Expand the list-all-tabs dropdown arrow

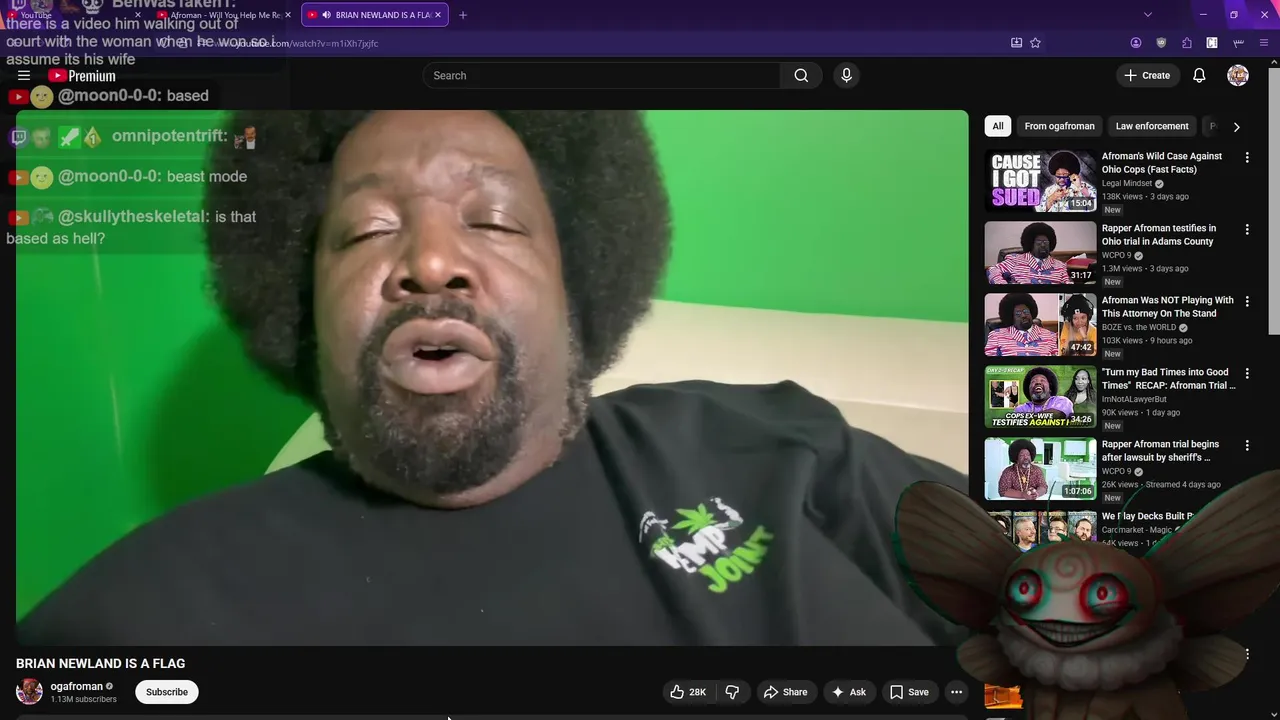[1147, 15]
